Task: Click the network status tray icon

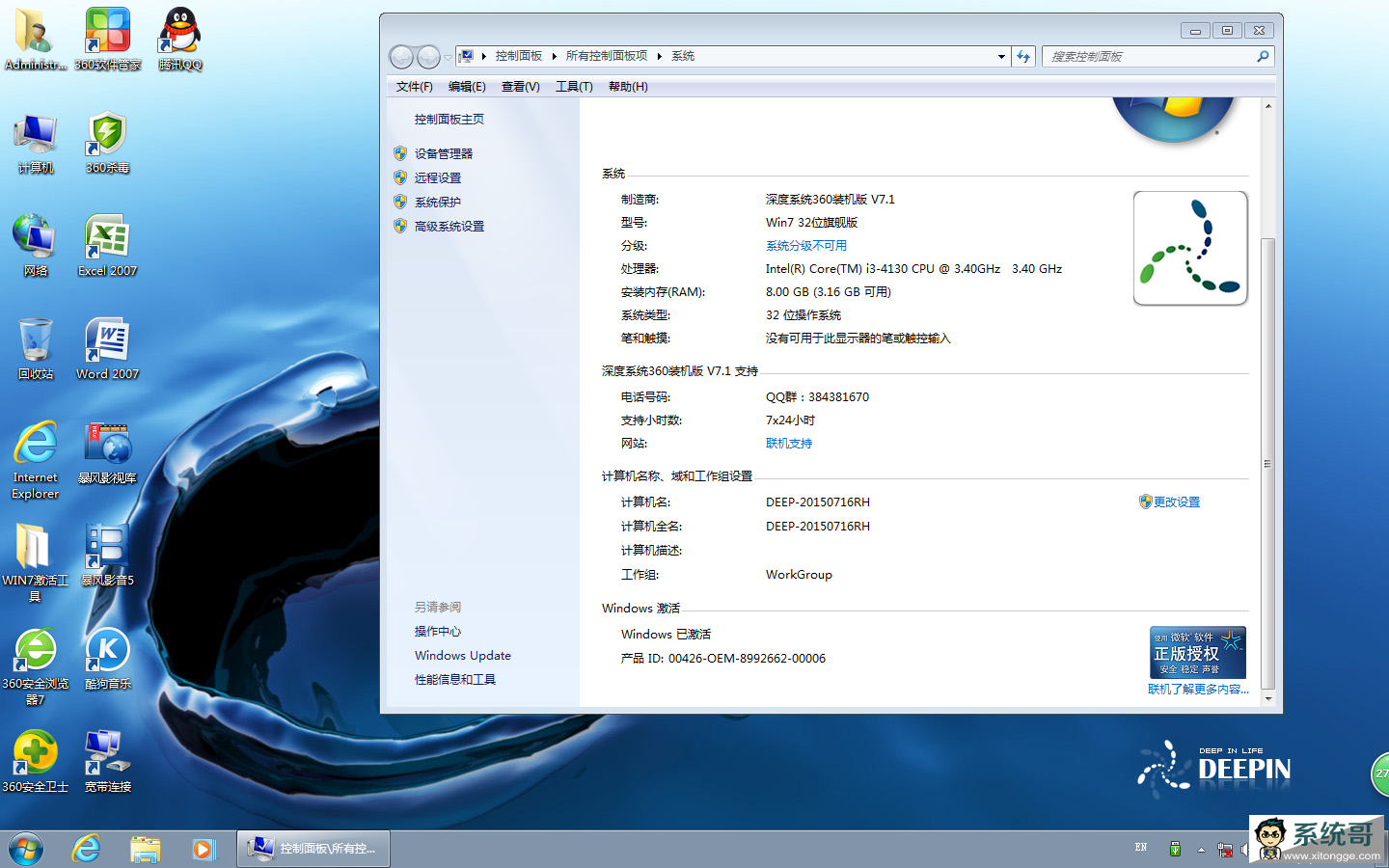Action: (1225, 850)
